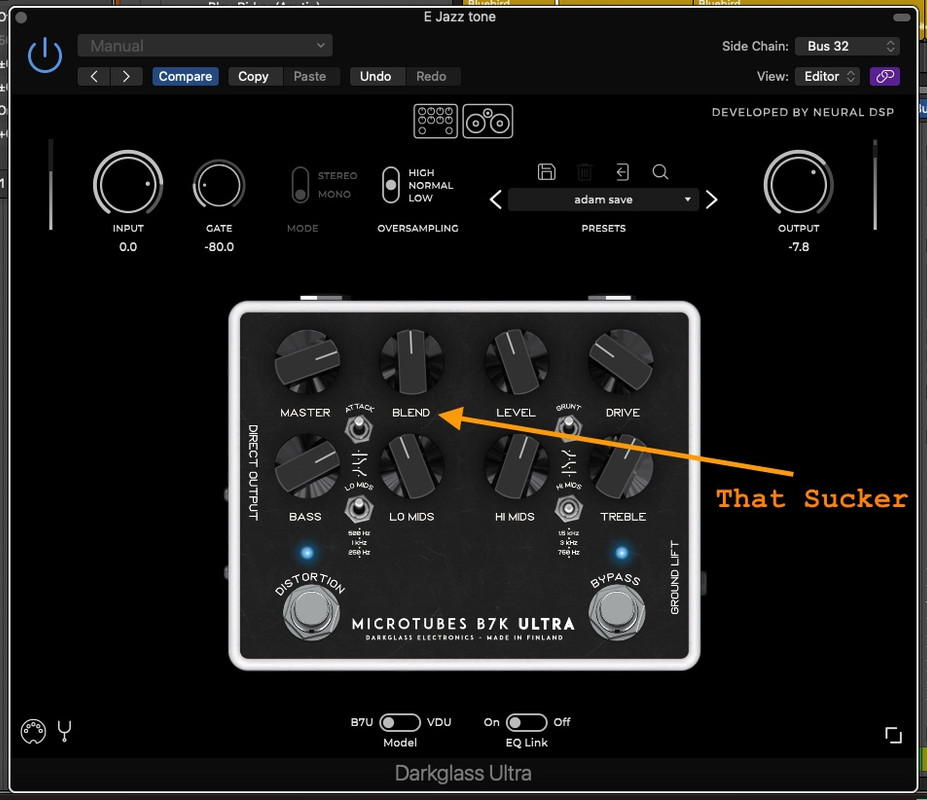Click the Blend knob on pedal
Viewport: 927px width, 800px height.
tap(411, 361)
